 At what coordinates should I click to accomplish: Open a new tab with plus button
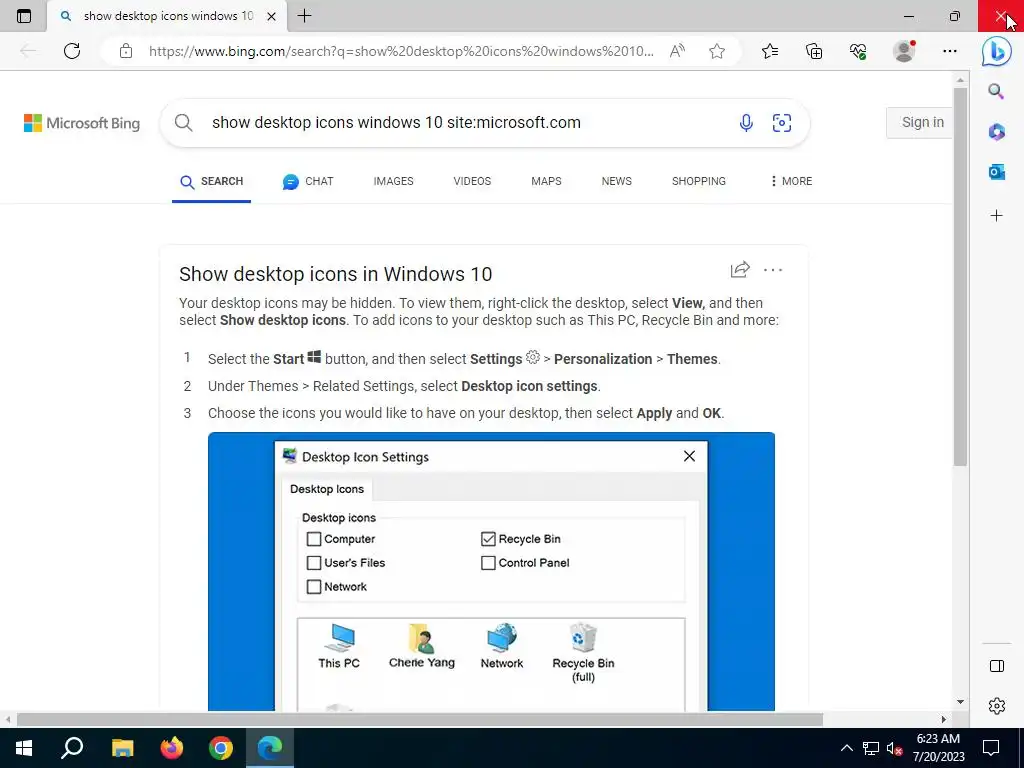coord(304,16)
